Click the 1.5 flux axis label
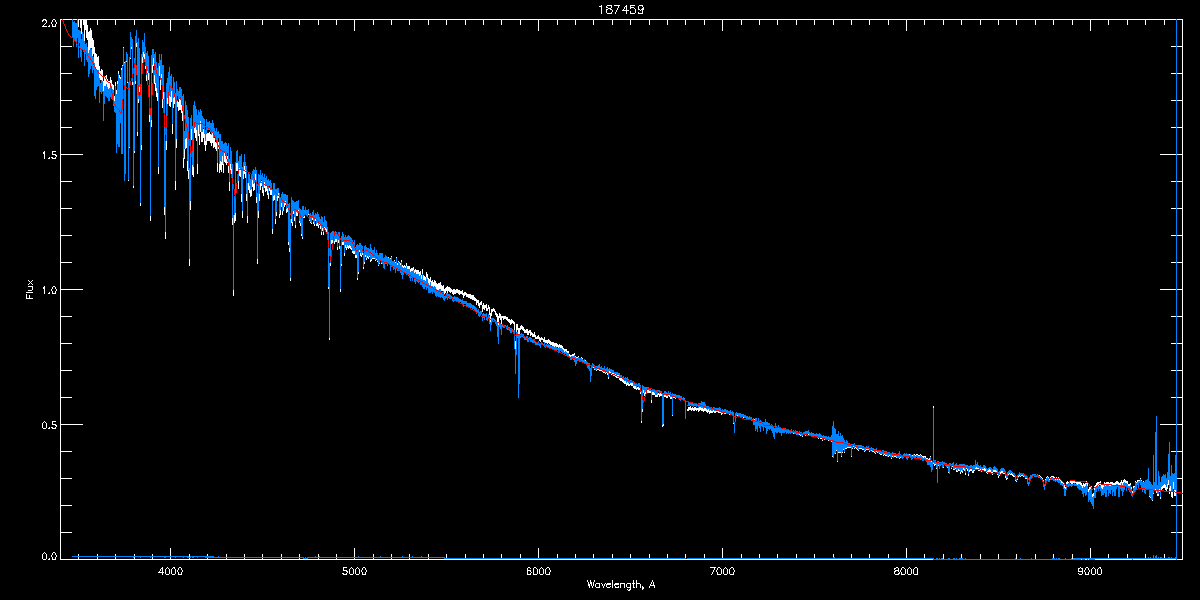The image size is (1200, 600). coord(50,155)
